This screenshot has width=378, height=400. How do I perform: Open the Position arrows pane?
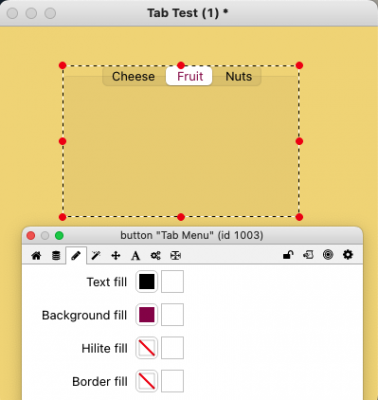coord(116,256)
